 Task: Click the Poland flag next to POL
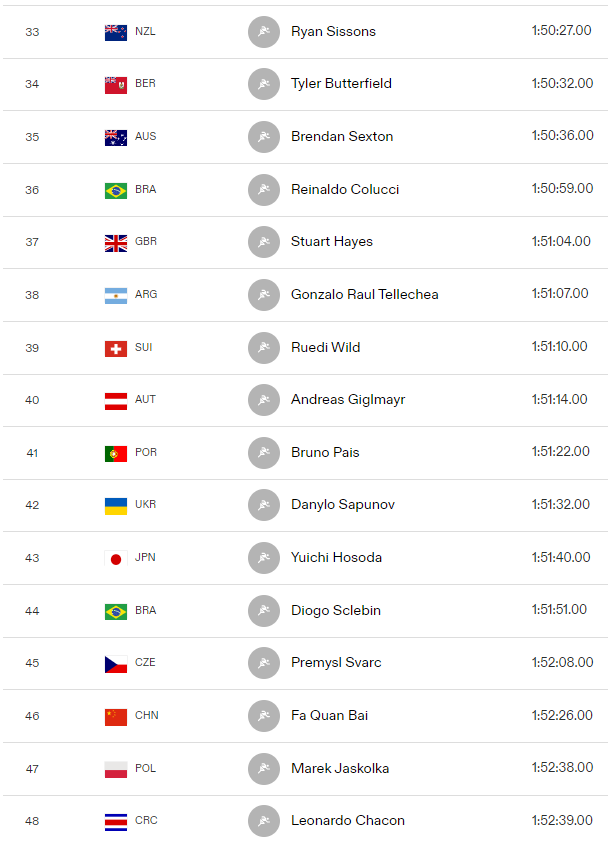tap(116, 769)
